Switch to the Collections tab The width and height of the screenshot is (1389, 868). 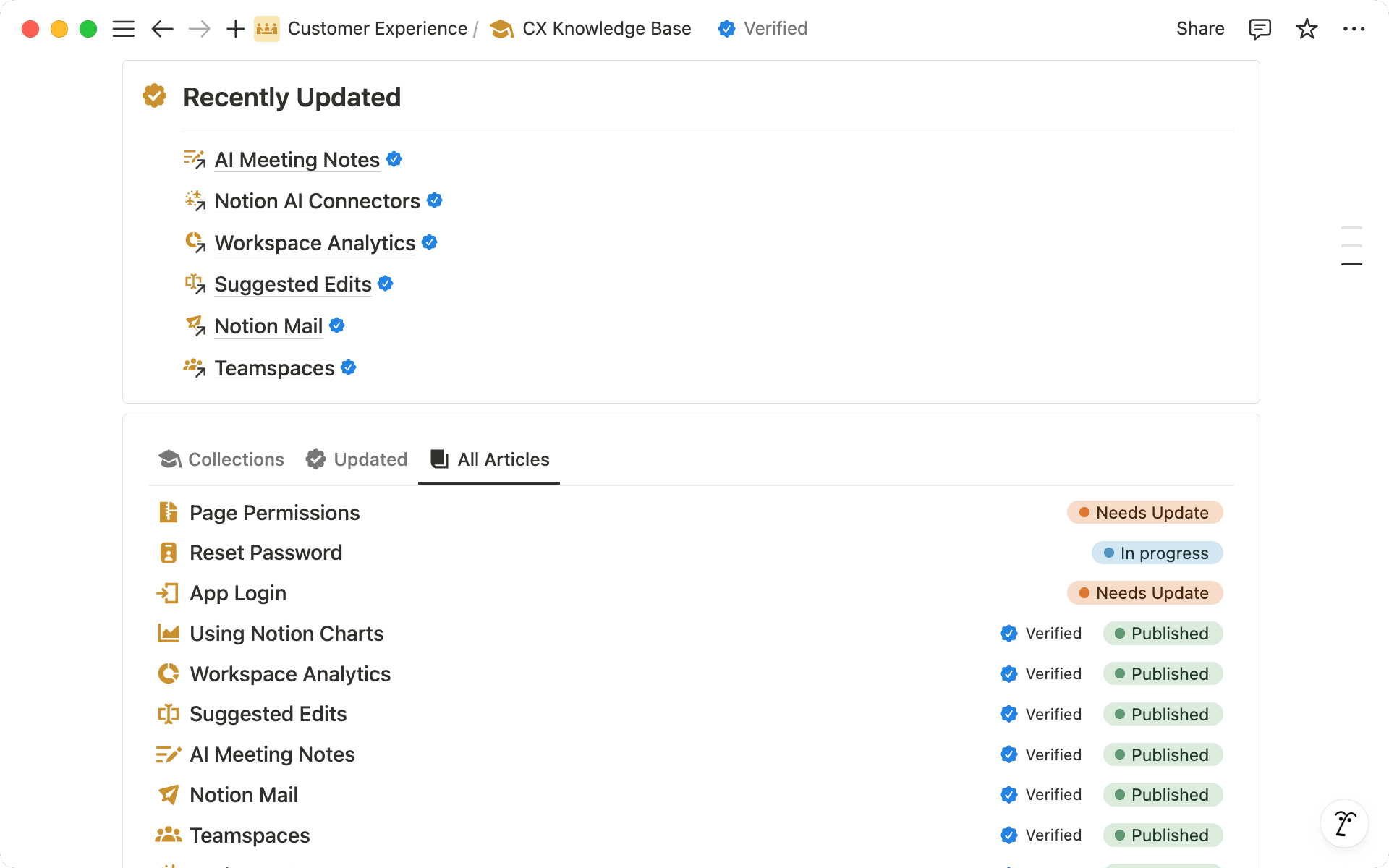221,459
